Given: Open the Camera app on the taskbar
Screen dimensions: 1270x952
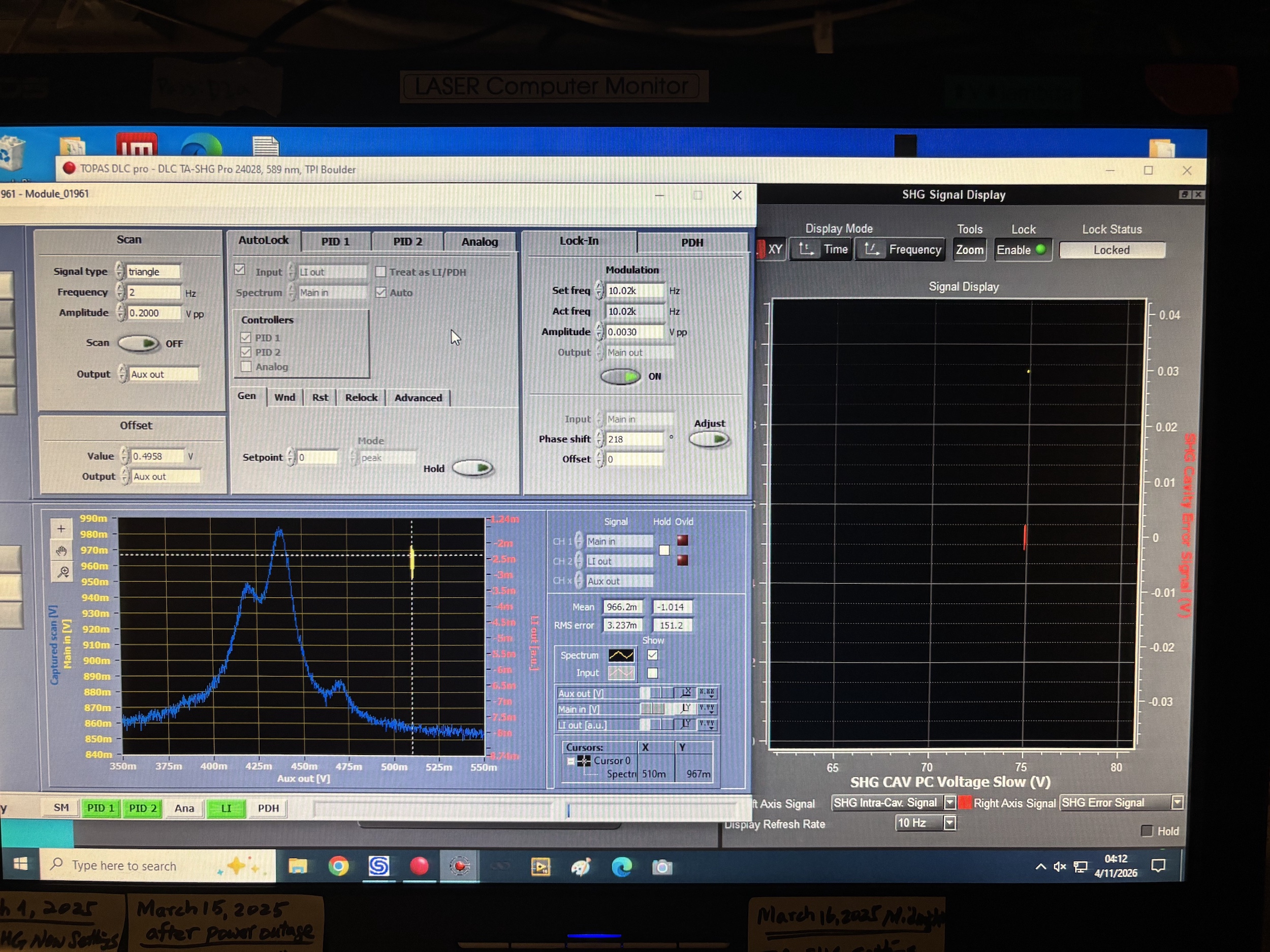Looking at the screenshot, I should pyautogui.click(x=662, y=867).
